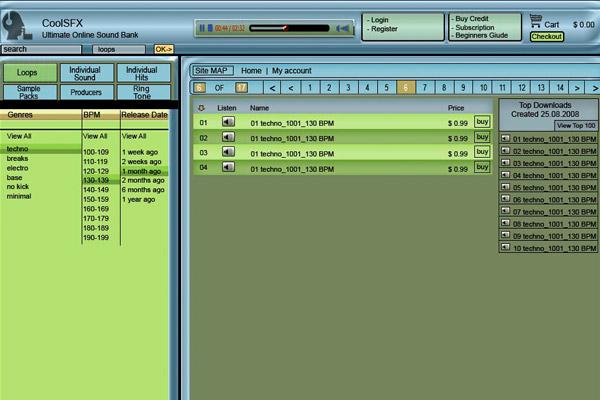600x400 pixels.
Task: Choose the 'no kick' genre
Action: pos(18,186)
